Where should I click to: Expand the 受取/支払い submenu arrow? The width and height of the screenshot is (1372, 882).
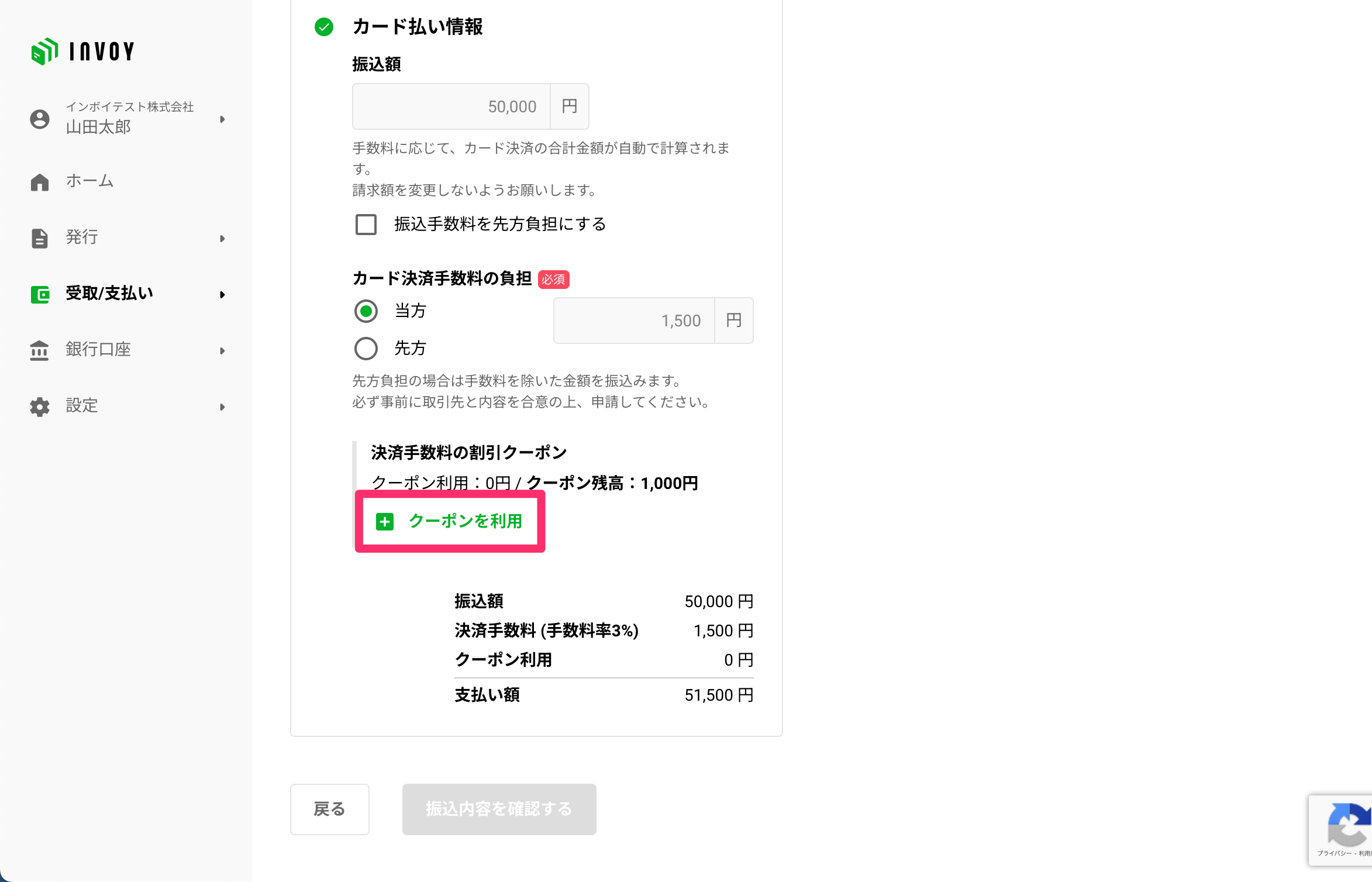[222, 294]
